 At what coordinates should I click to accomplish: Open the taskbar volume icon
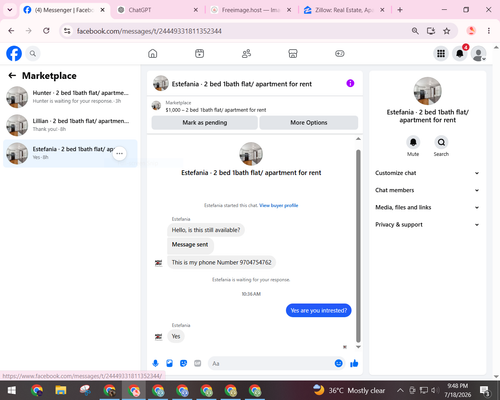pyautogui.click(x=434, y=390)
